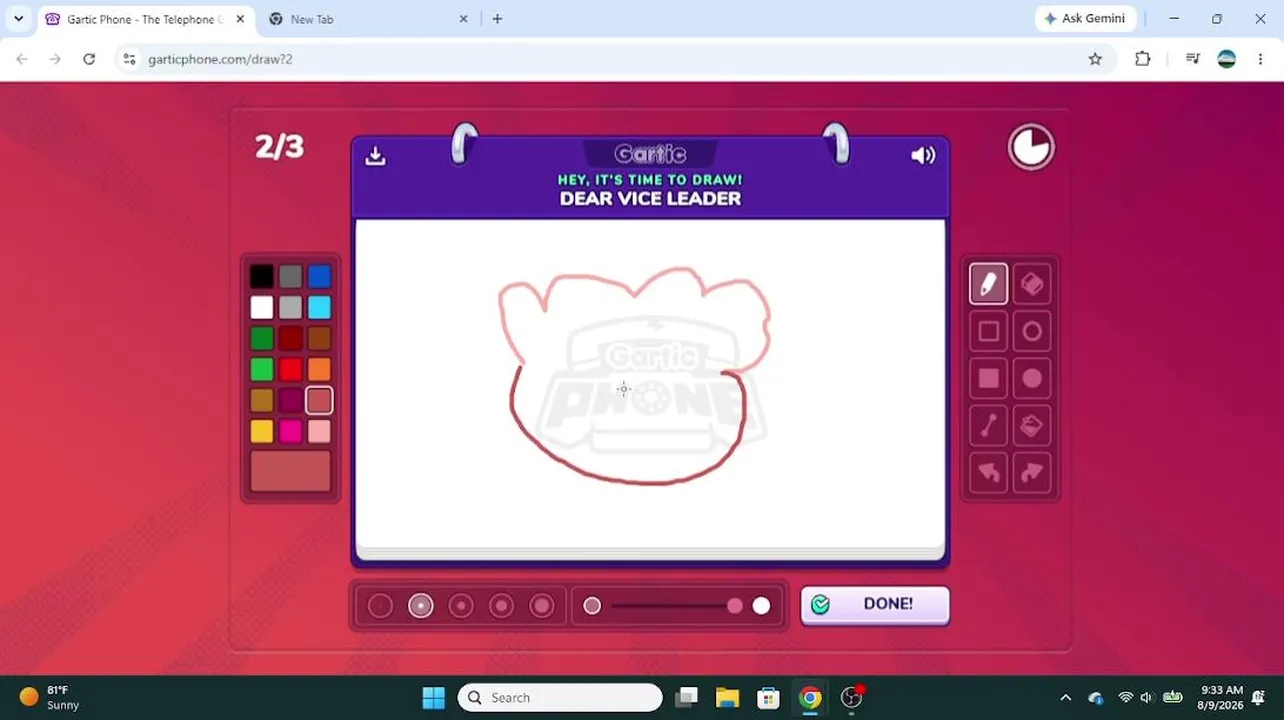Select the third brush size

click(x=461, y=605)
